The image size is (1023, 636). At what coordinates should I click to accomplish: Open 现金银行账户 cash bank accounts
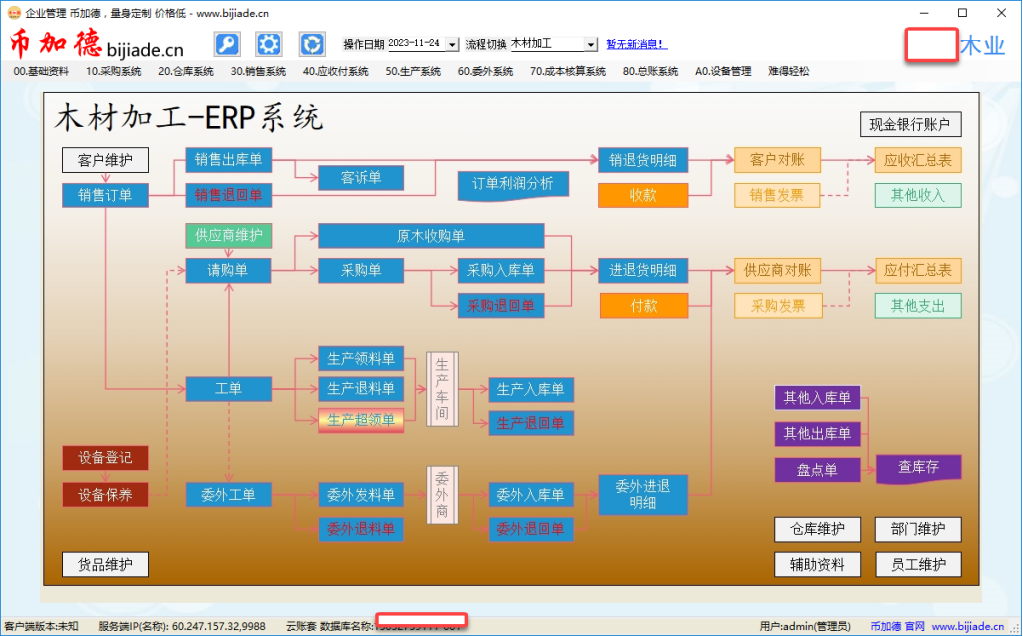coord(909,123)
